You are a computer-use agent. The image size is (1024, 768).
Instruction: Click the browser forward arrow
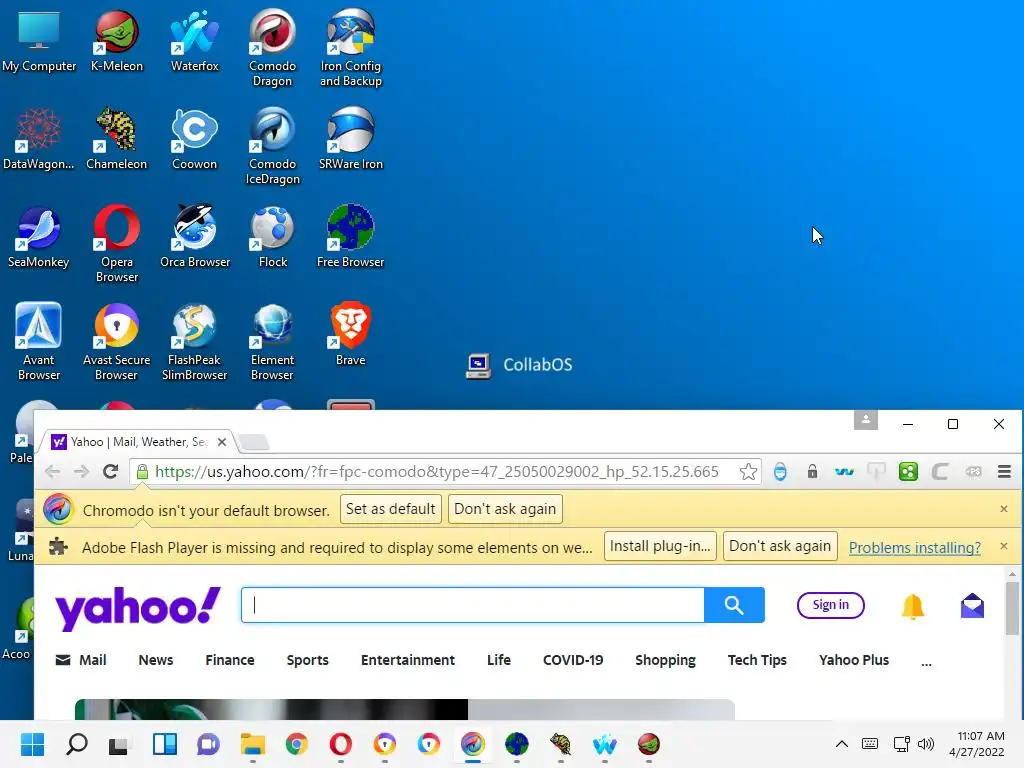tap(81, 472)
